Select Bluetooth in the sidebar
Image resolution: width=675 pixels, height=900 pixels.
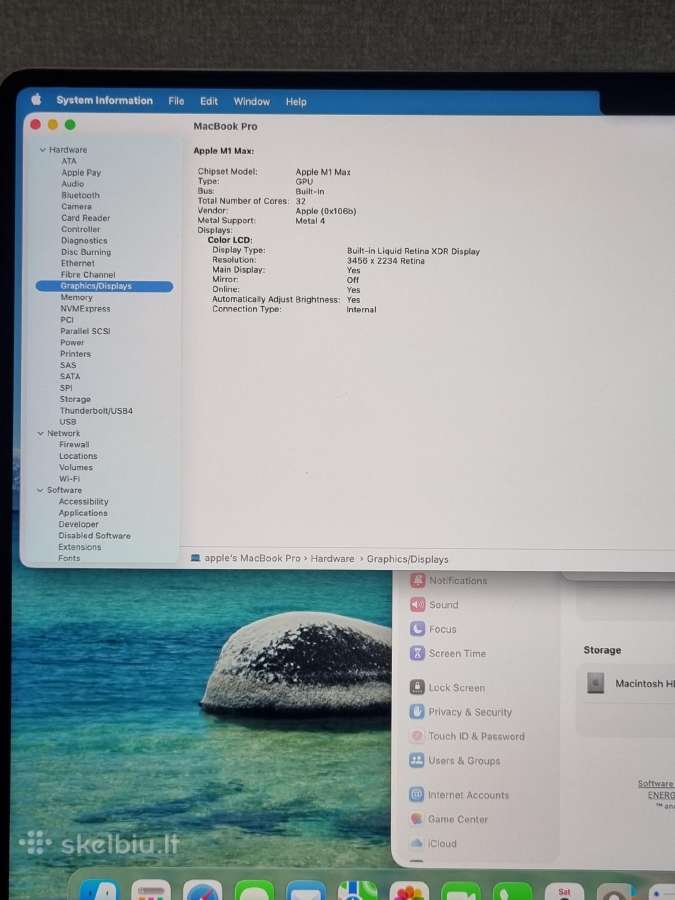click(80, 195)
